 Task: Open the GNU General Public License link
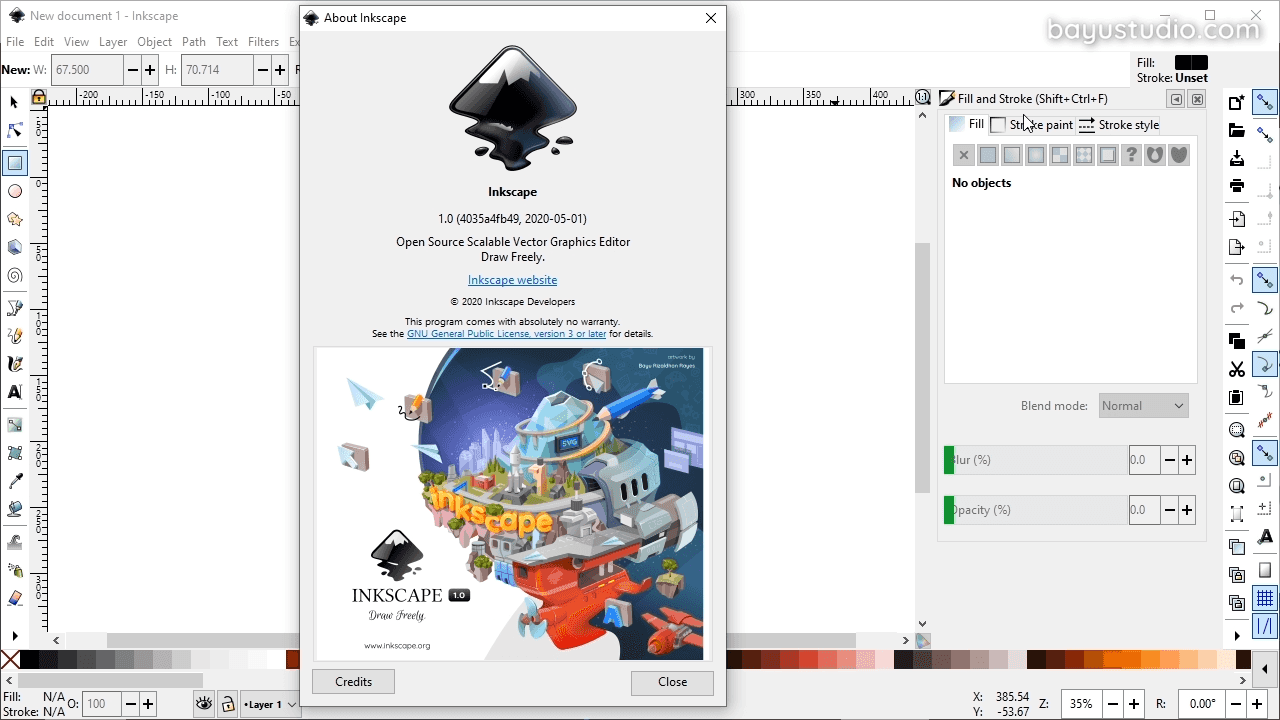(506, 334)
